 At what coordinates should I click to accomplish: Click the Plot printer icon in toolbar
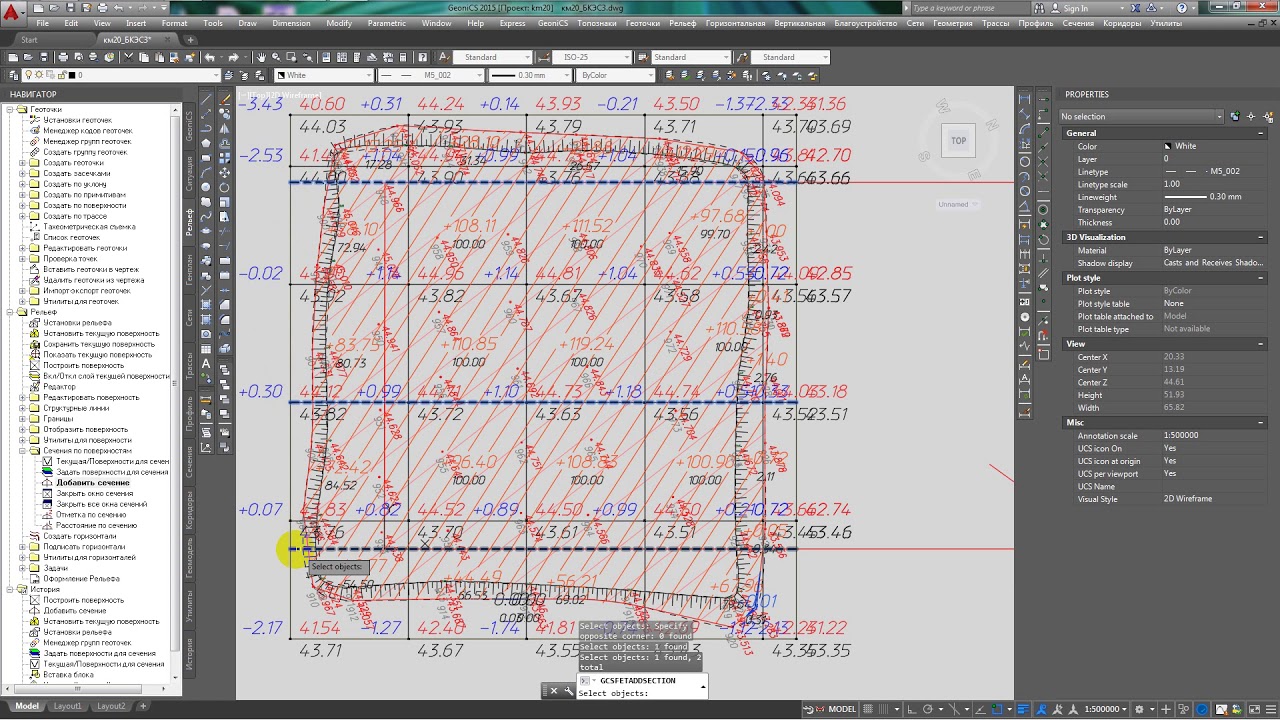(x=63, y=57)
